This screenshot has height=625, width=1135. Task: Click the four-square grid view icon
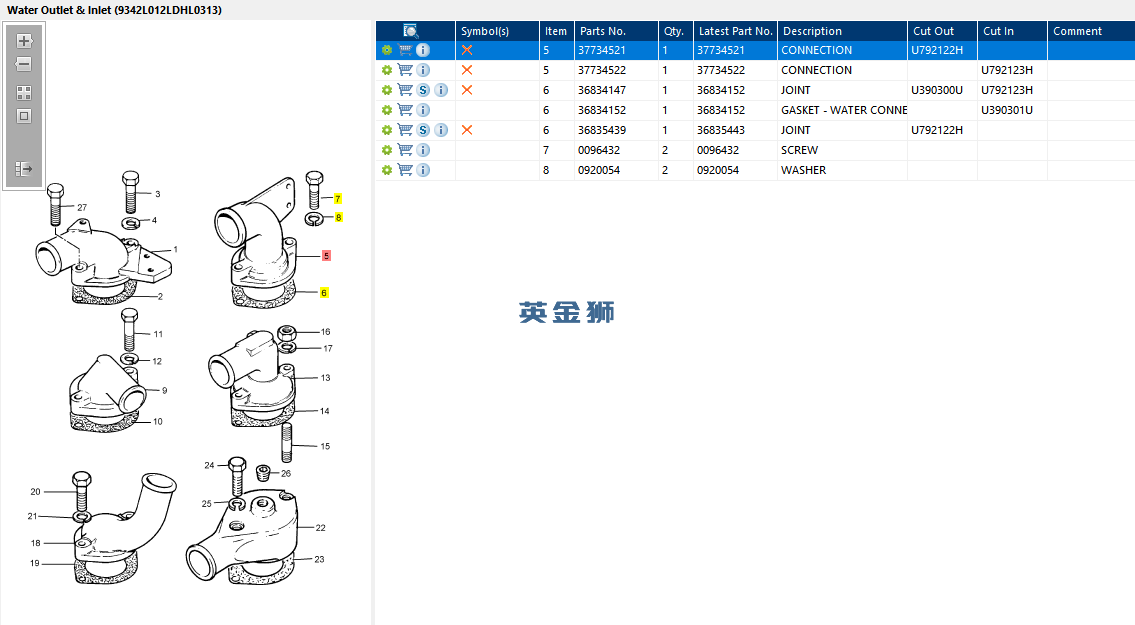pos(24,92)
